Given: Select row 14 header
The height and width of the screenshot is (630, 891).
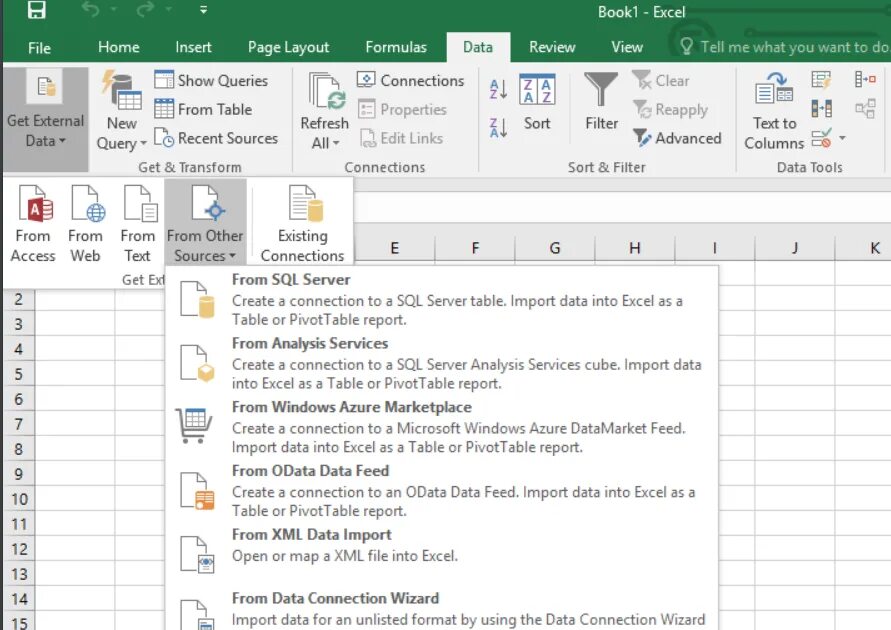Looking at the screenshot, I should point(19,599).
